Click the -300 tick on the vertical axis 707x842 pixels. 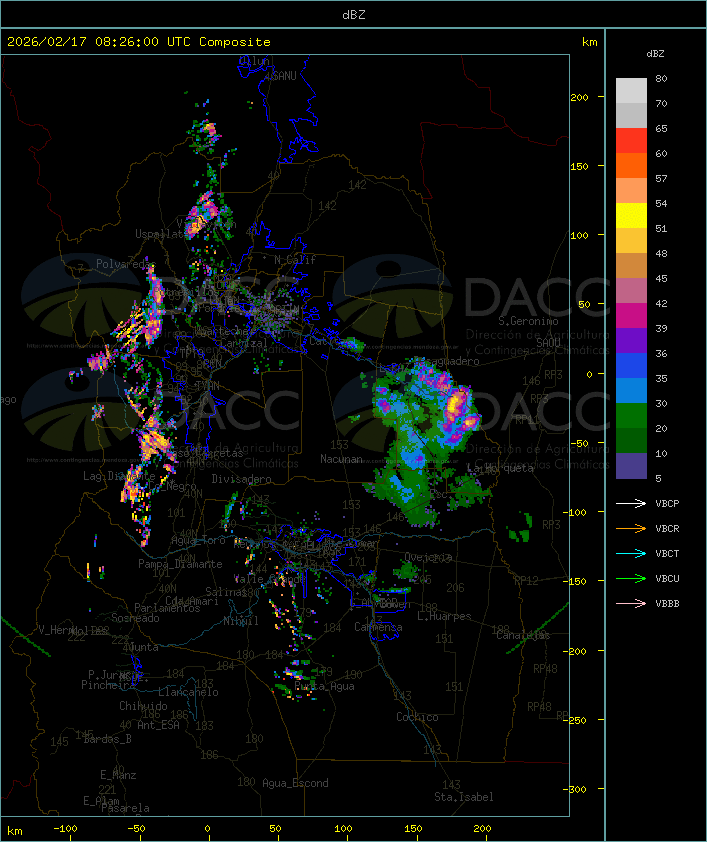574,789
